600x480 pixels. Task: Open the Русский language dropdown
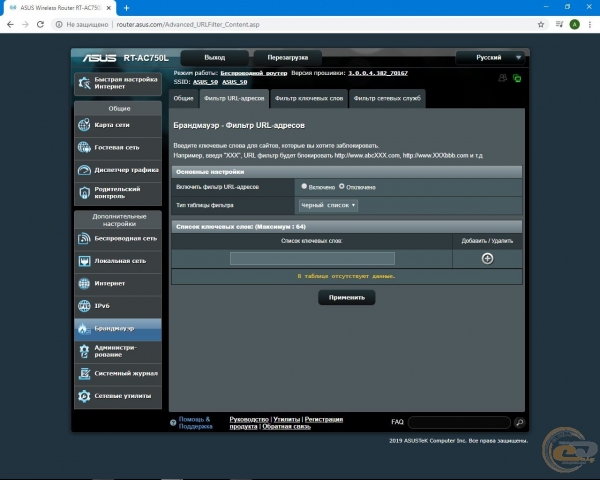[x=490, y=58]
